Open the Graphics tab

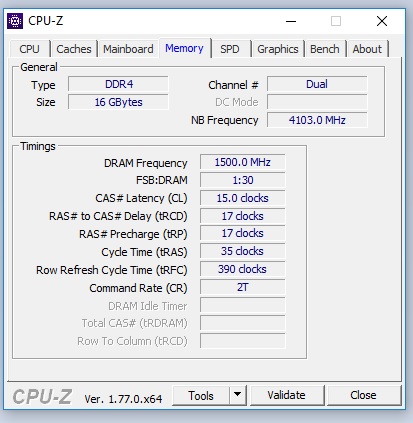pos(278,49)
